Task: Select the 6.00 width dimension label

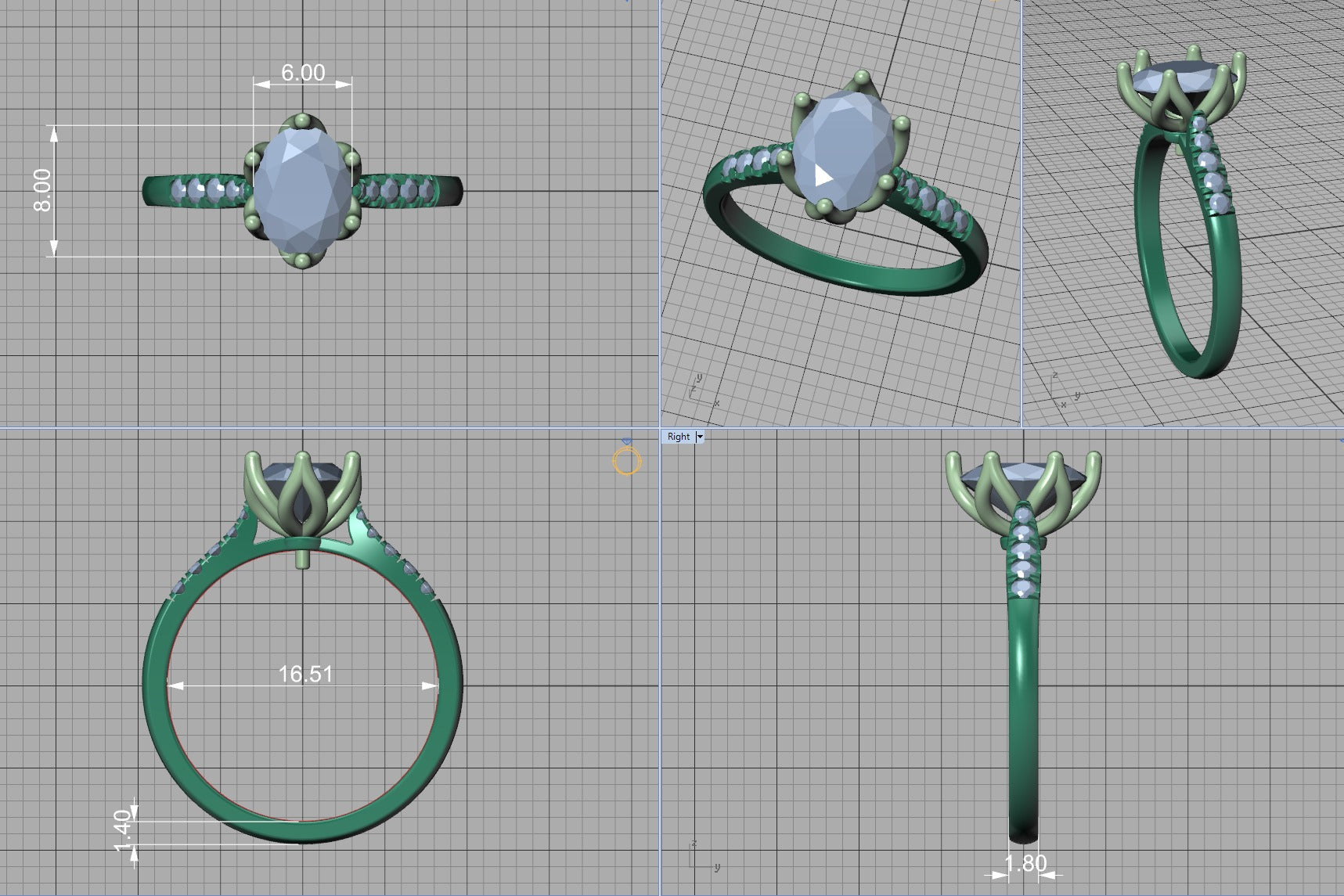Action: (303, 73)
